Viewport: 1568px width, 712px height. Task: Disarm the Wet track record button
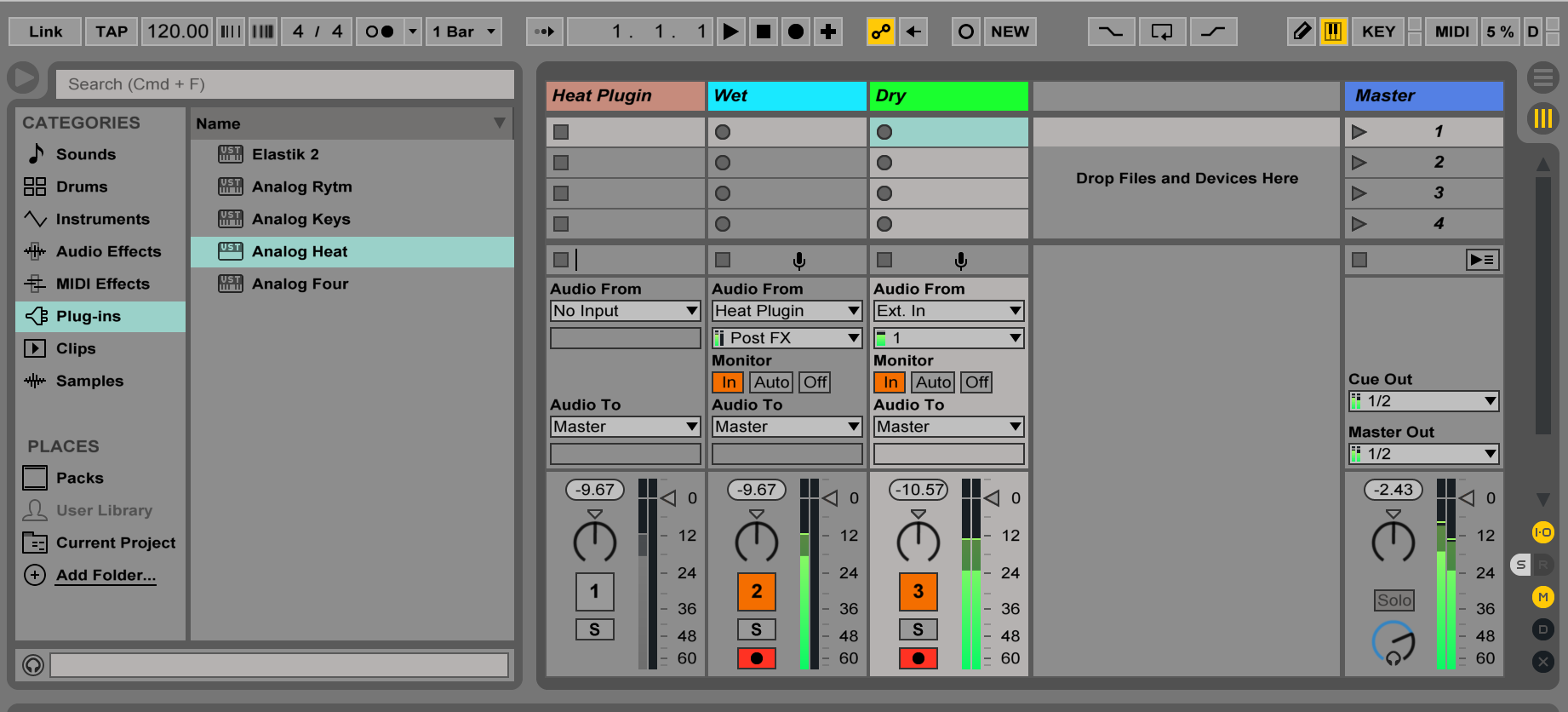tap(756, 658)
